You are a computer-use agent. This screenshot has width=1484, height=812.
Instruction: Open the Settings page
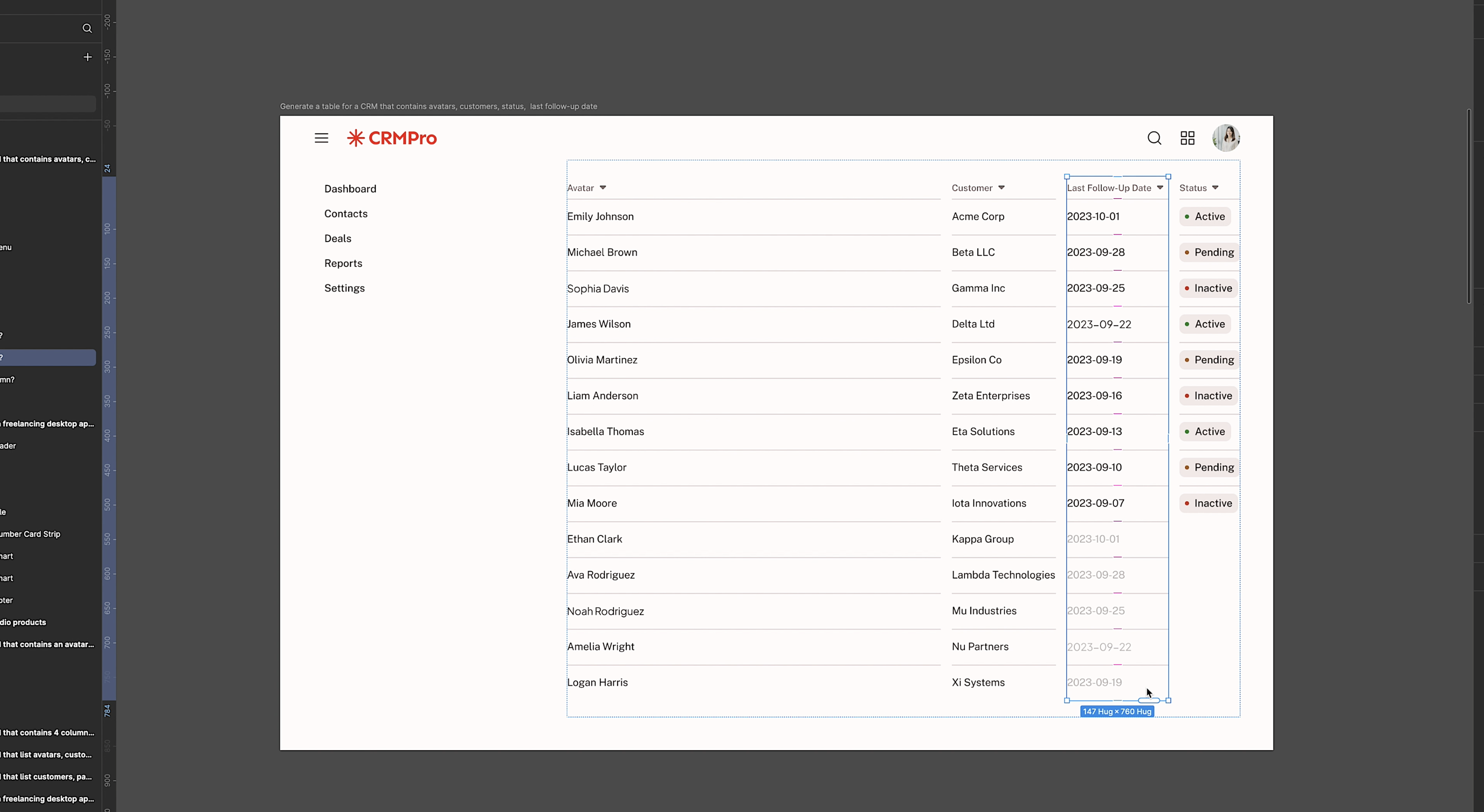344,288
